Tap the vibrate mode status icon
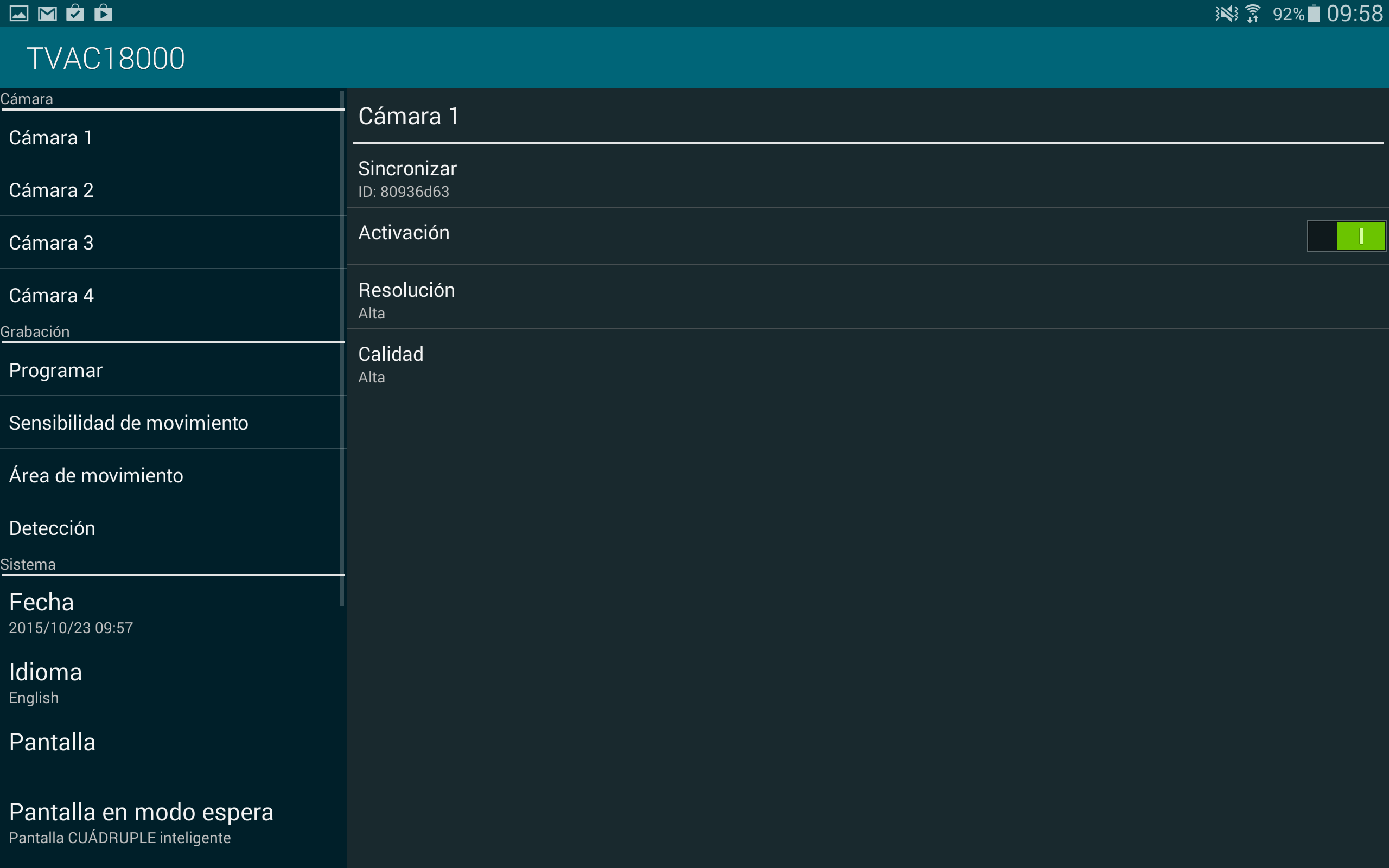 pyautogui.click(x=1226, y=13)
